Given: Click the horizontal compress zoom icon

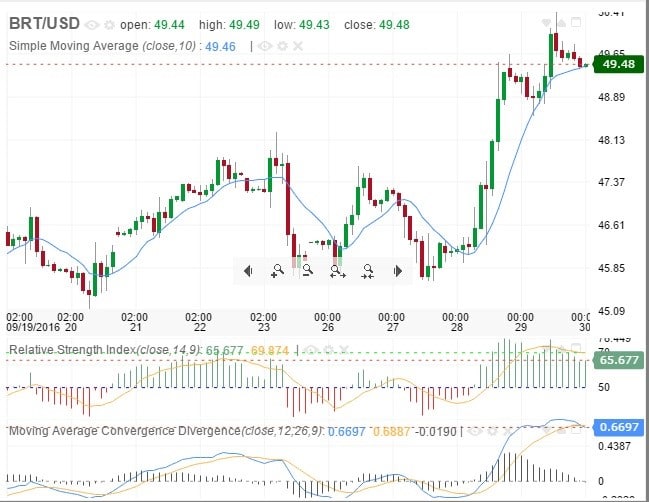Looking at the screenshot, I should tap(368, 270).
